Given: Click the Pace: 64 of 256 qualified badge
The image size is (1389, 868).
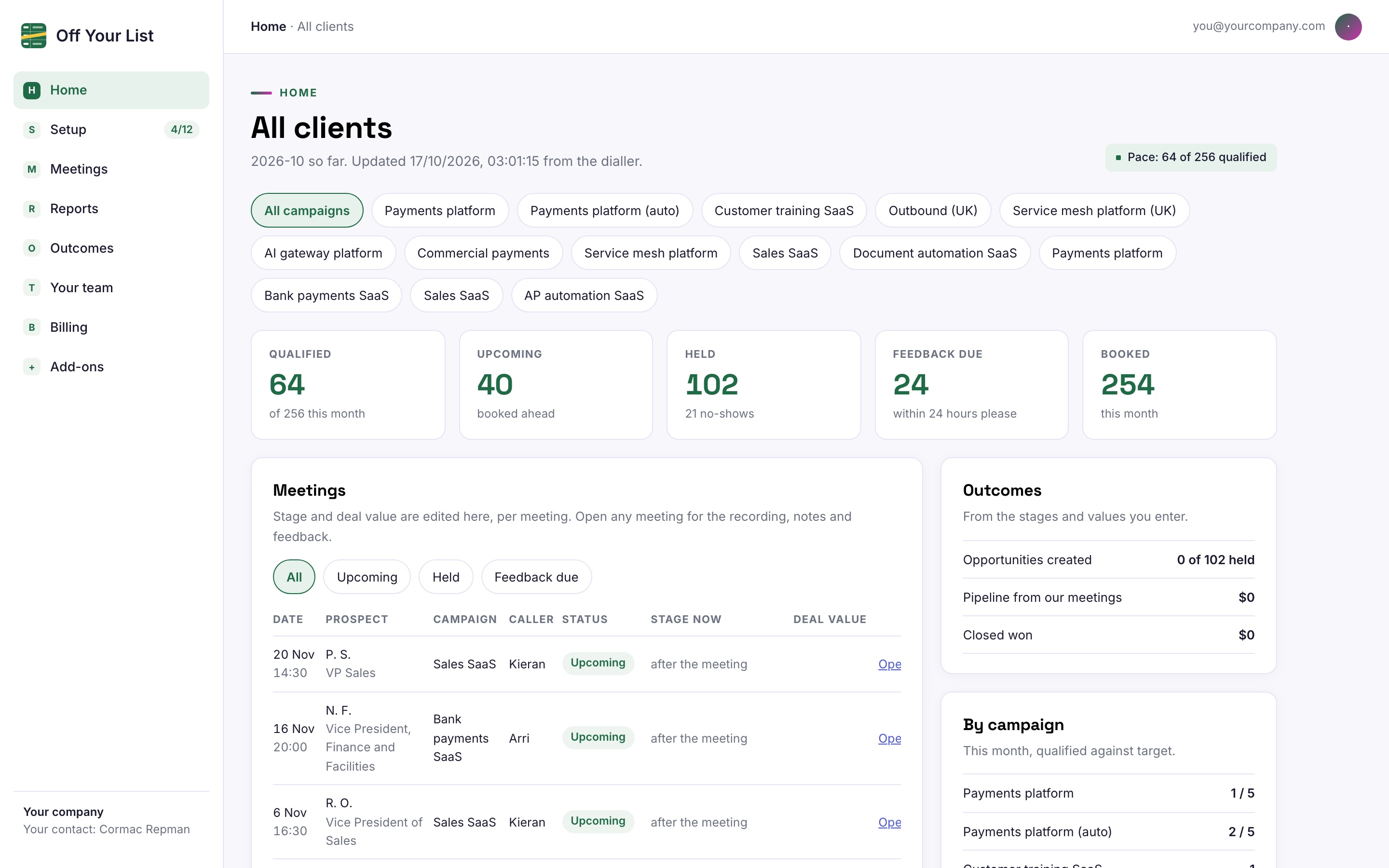Looking at the screenshot, I should (1191, 157).
